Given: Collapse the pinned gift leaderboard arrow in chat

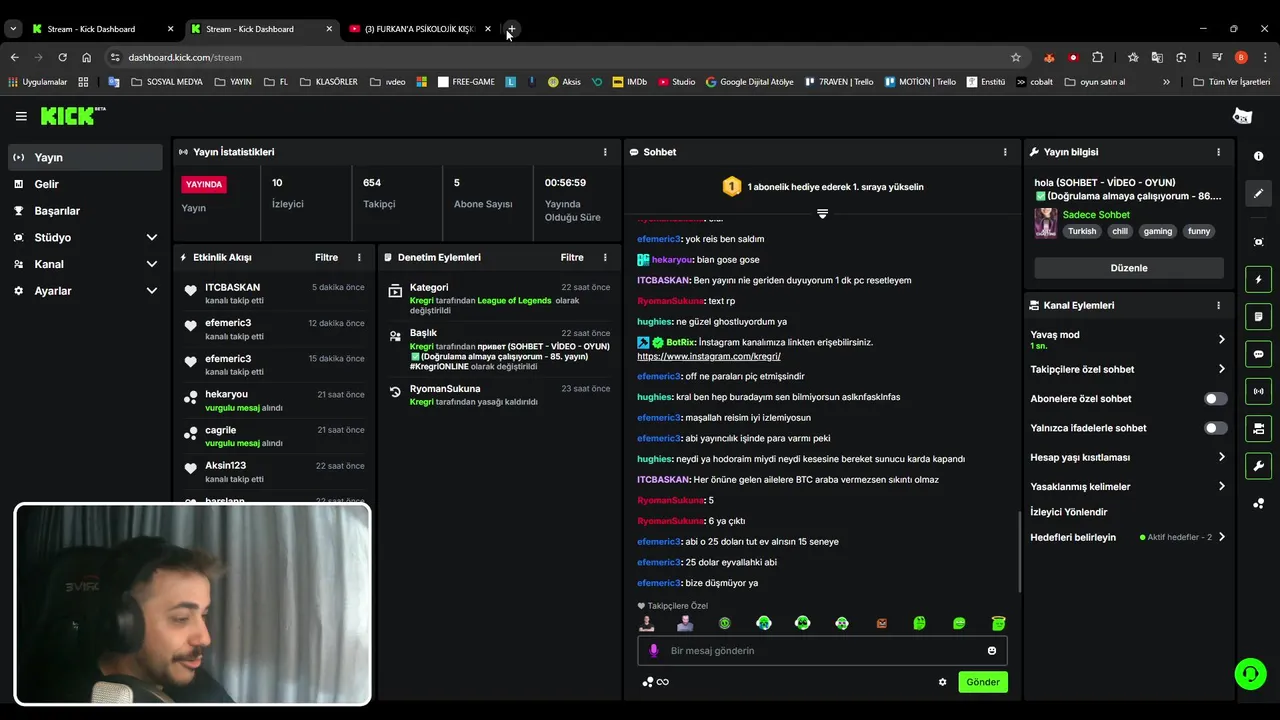Looking at the screenshot, I should tap(822, 214).
